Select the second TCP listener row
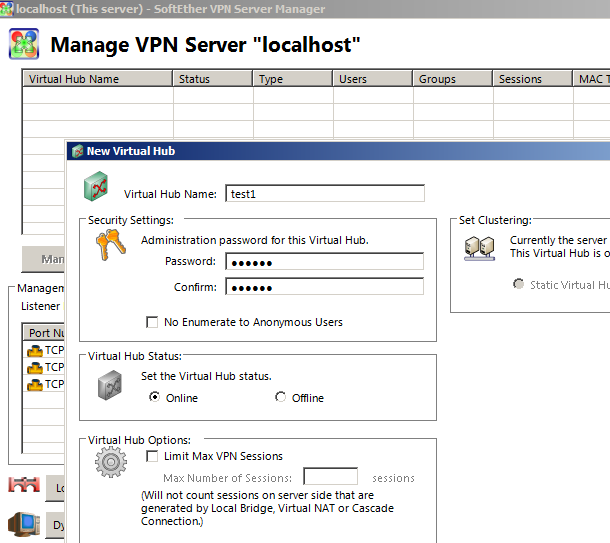This screenshot has height=543, width=610. [x=44, y=367]
